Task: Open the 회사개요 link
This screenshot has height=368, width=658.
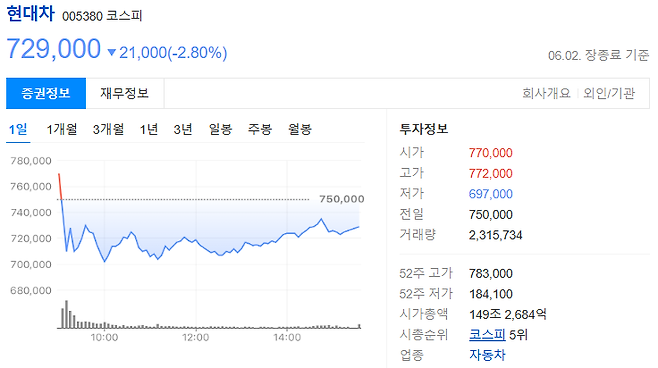Action: 546,93
